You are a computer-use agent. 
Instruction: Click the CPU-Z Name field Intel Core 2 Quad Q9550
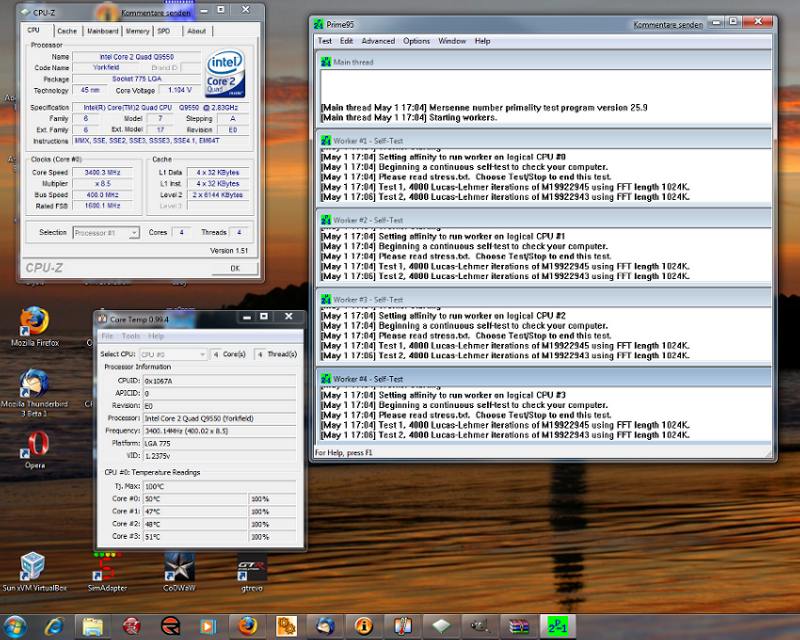[137, 57]
